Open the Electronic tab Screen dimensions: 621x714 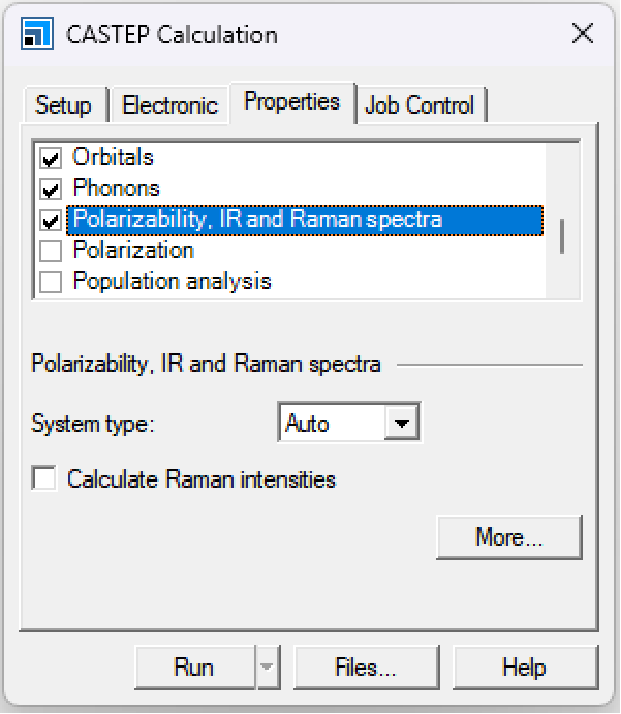(x=169, y=105)
